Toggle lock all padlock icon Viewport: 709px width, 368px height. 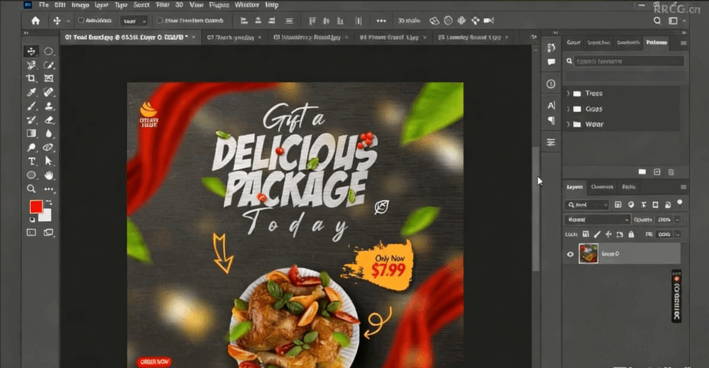pos(631,234)
